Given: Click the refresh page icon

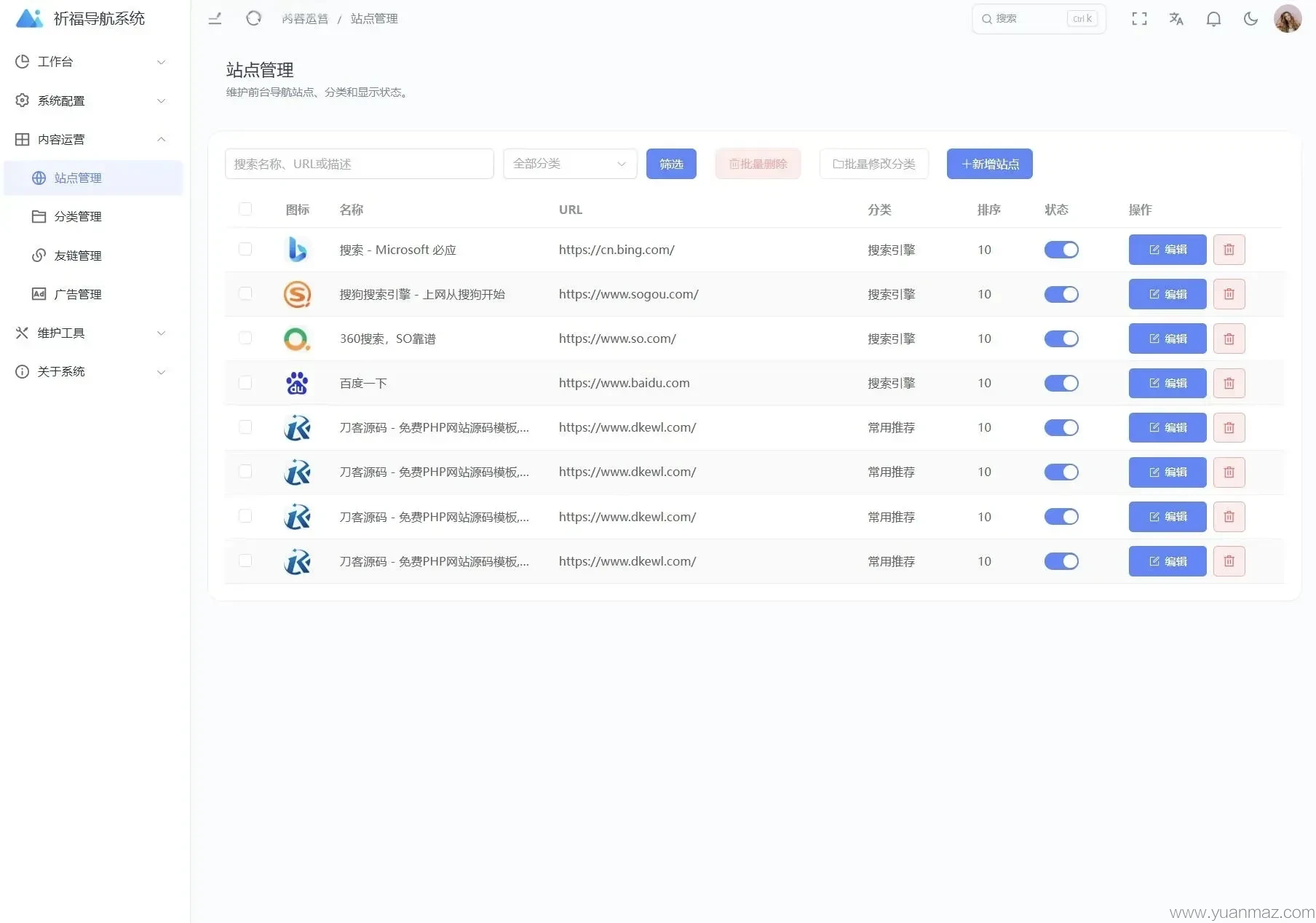Looking at the screenshot, I should (253, 18).
